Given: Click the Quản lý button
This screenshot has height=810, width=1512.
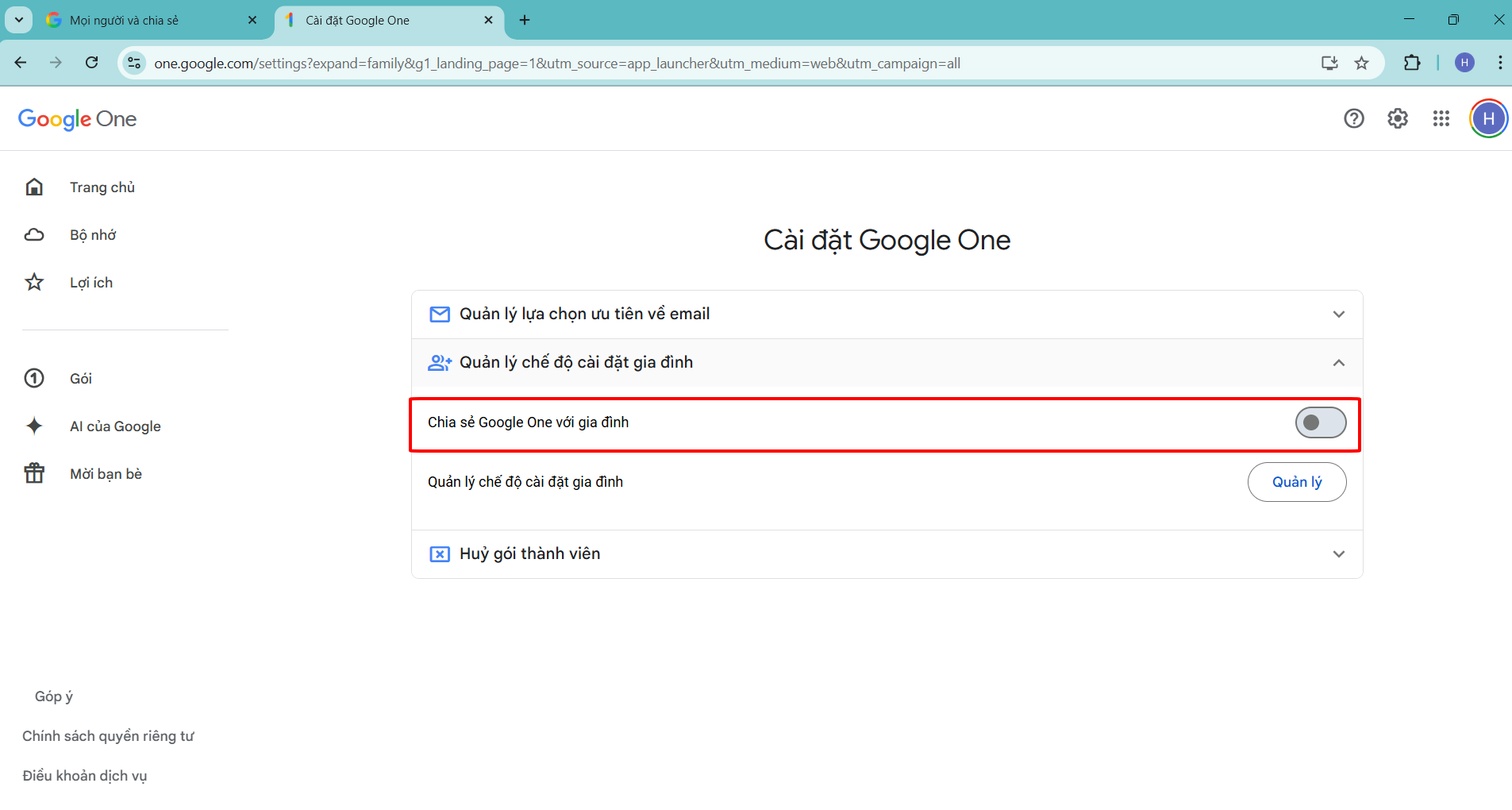Looking at the screenshot, I should pos(1297,482).
